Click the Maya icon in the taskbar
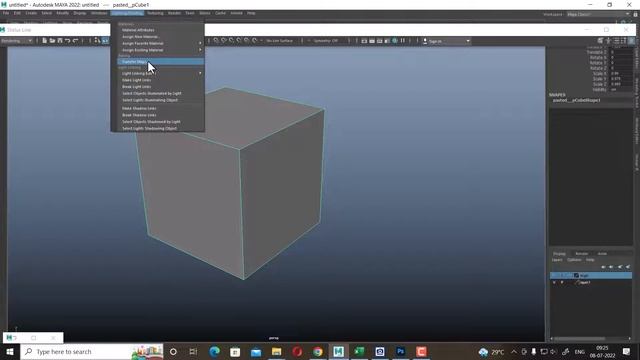This screenshot has width=640, height=360. click(x=338, y=351)
